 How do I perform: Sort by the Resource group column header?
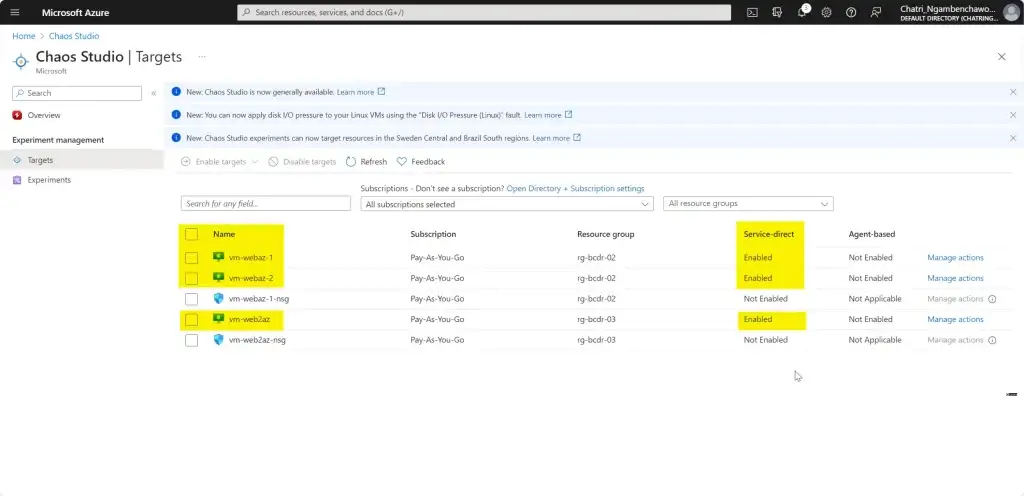coord(605,234)
